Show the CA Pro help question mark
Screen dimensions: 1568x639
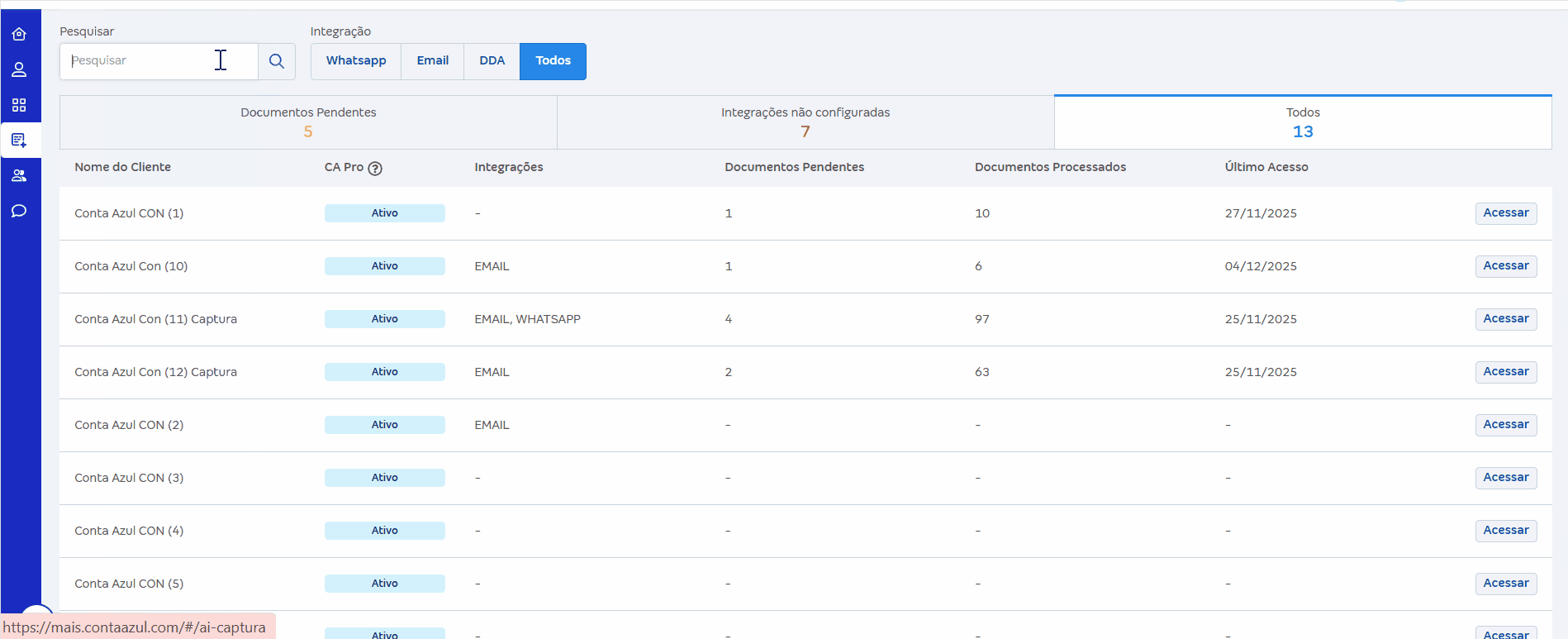click(375, 169)
